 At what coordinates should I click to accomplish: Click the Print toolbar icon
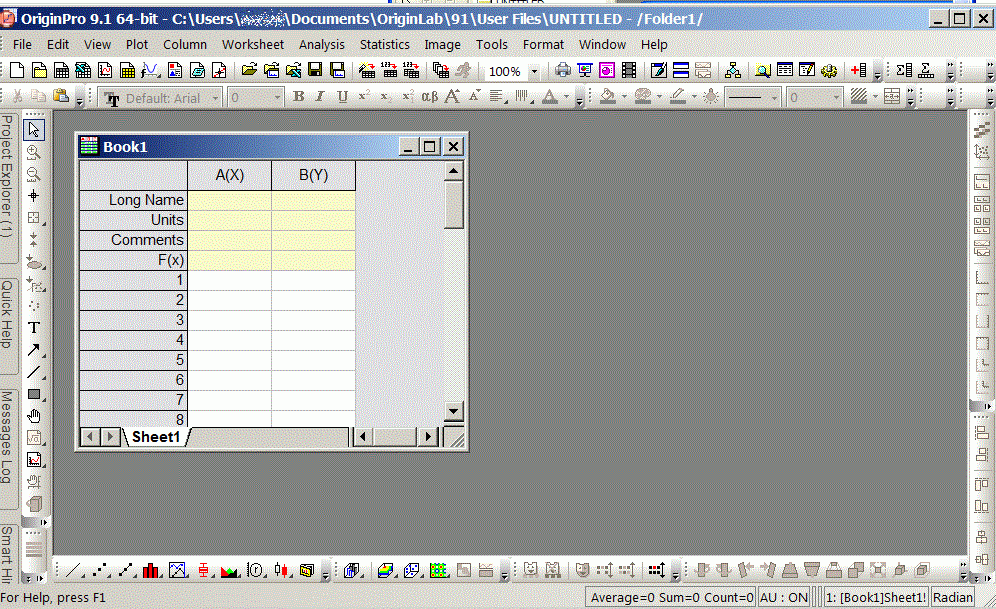[x=563, y=71]
